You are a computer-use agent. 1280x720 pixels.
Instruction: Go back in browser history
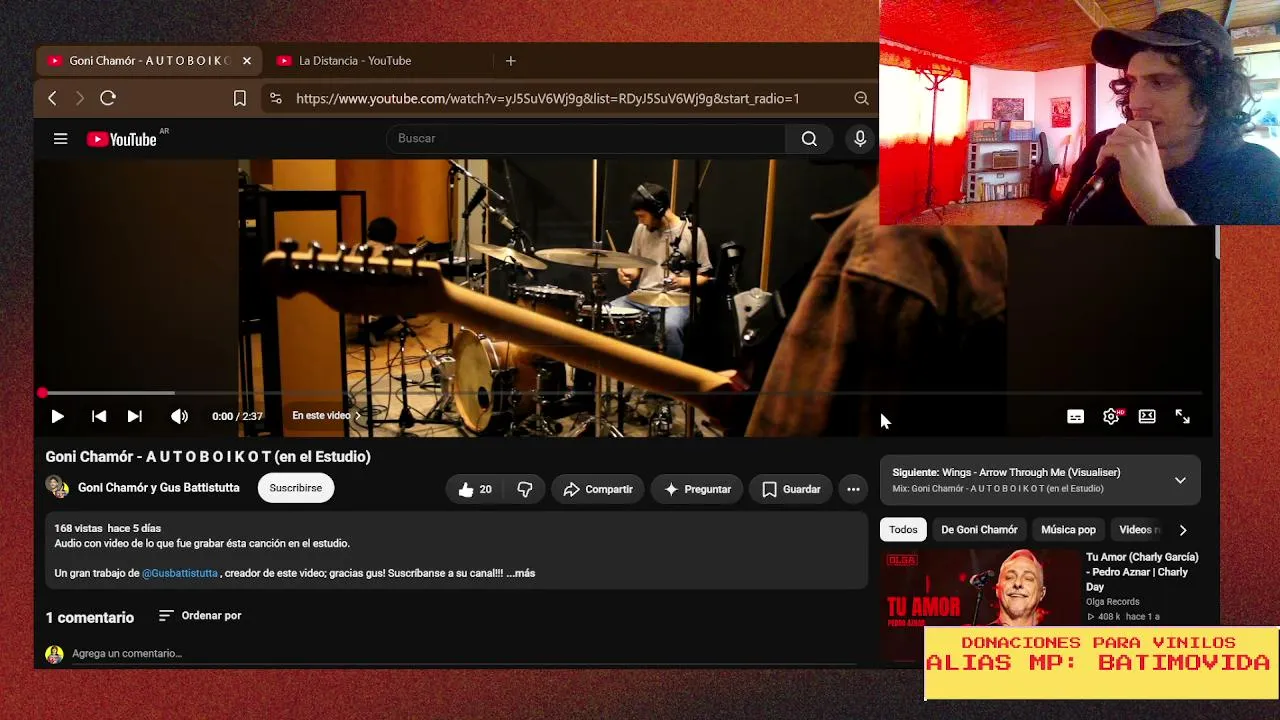pos(52,98)
